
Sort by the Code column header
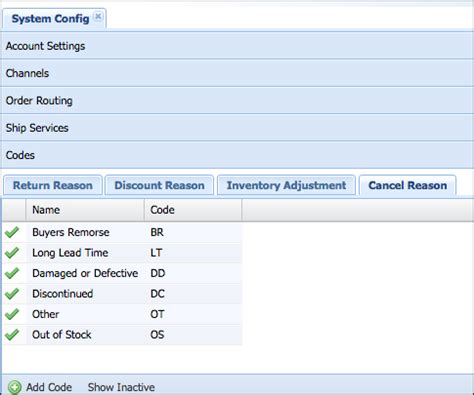(x=193, y=210)
